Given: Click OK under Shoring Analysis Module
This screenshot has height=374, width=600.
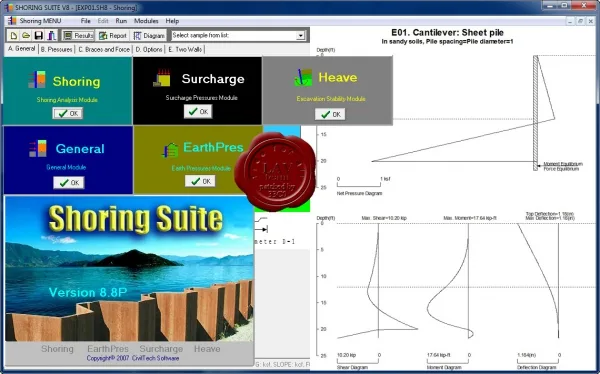Looking at the screenshot, I should [68, 113].
